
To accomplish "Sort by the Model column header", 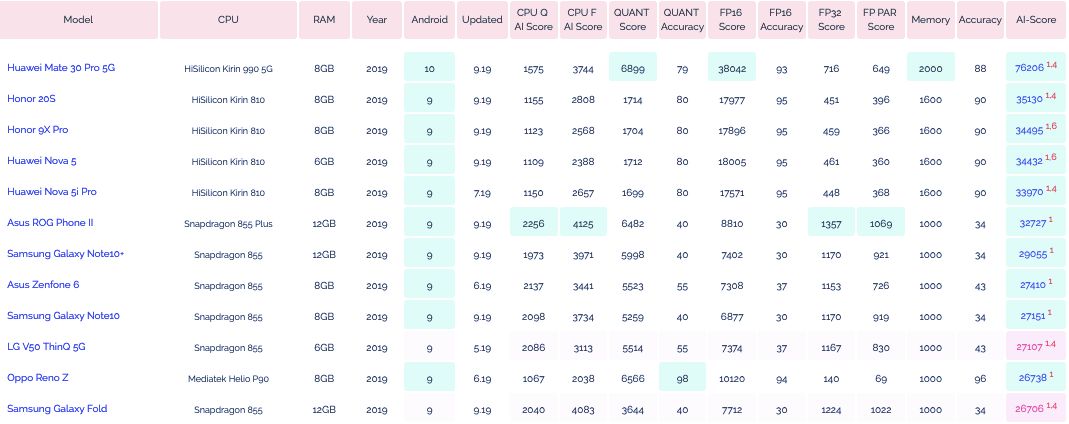I will [x=79, y=20].
